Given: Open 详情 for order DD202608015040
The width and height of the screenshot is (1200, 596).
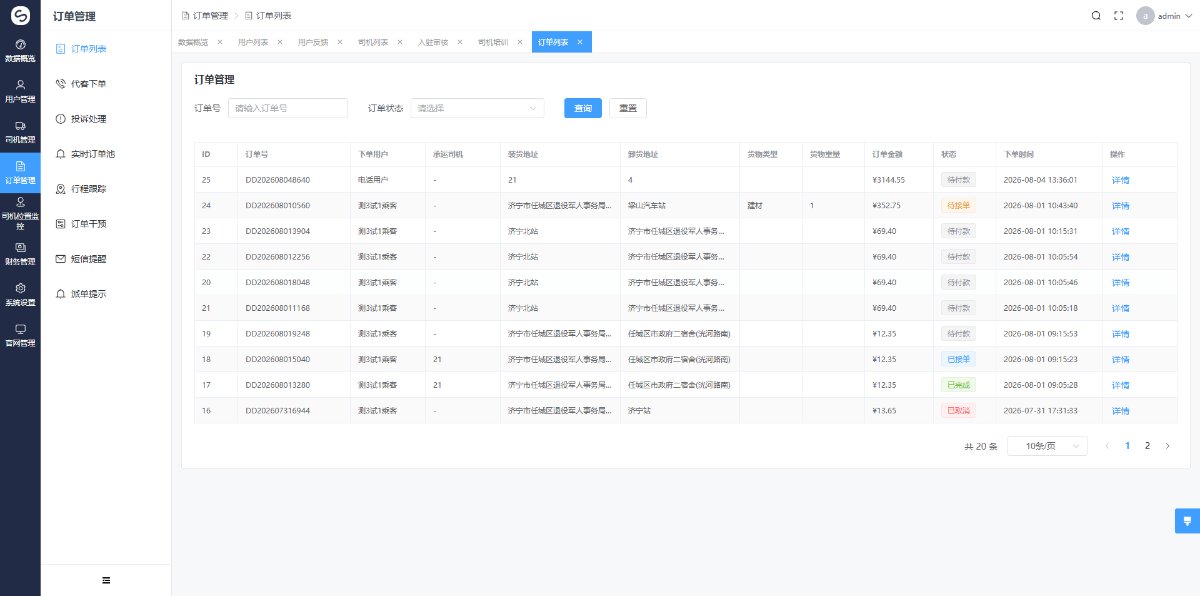Looking at the screenshot, I should click(x=1120, y=359).
